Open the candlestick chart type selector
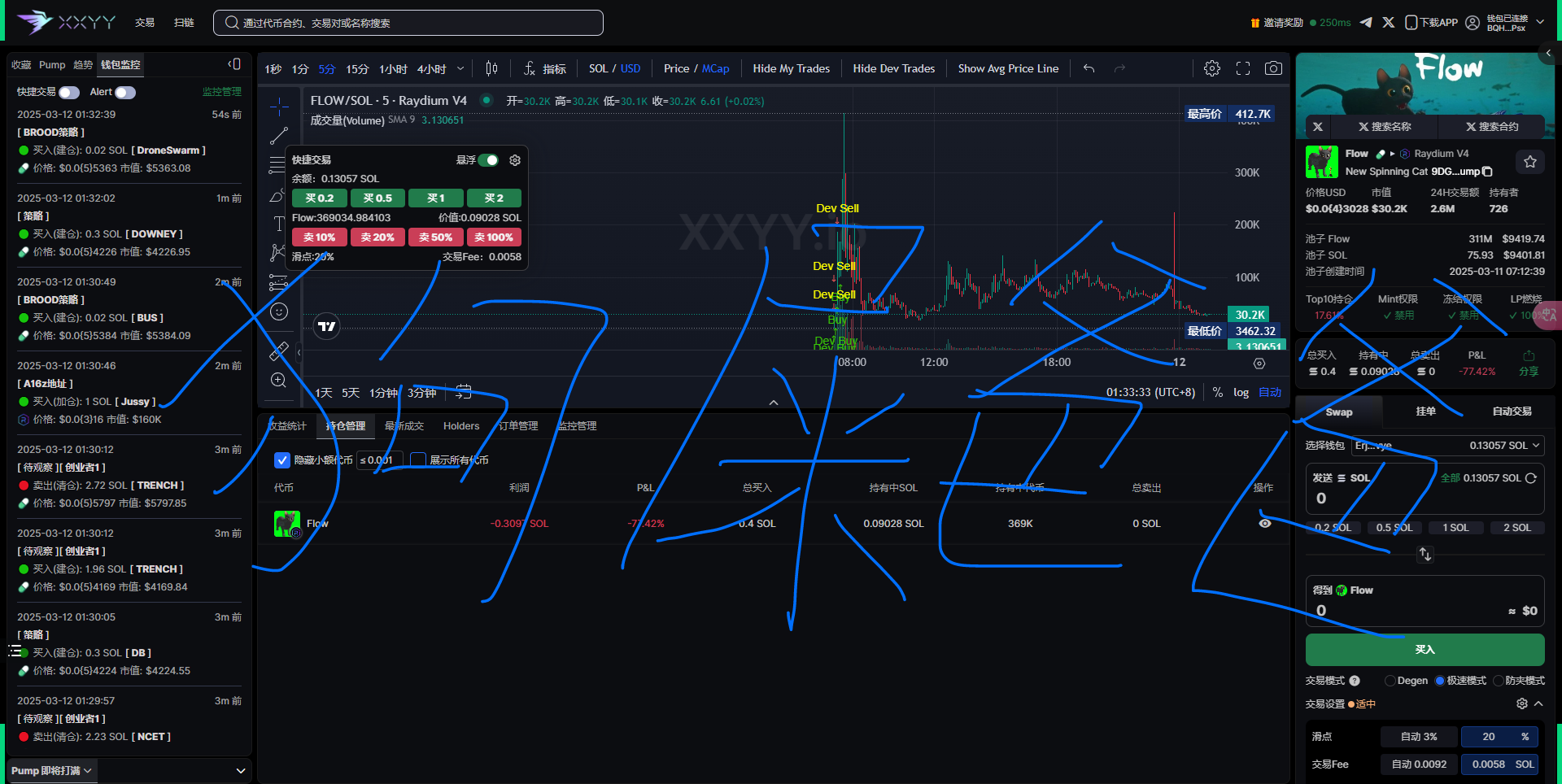Viewport: 1562px width, 784px height. tap(491, 69)
